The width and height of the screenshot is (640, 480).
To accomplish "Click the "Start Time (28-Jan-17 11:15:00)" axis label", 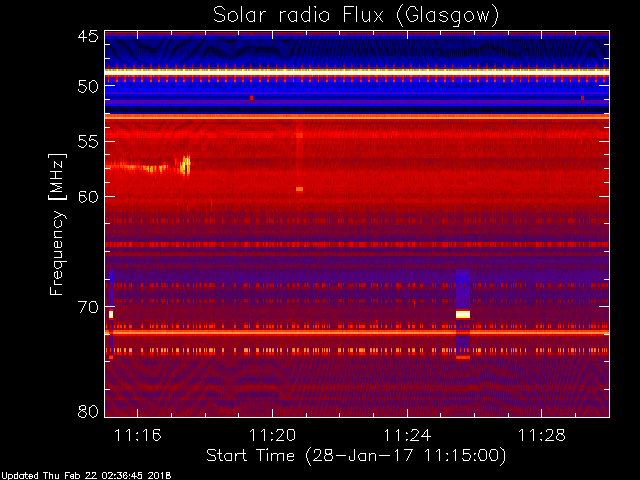I will pyautogui.click(x=356, y=455).
